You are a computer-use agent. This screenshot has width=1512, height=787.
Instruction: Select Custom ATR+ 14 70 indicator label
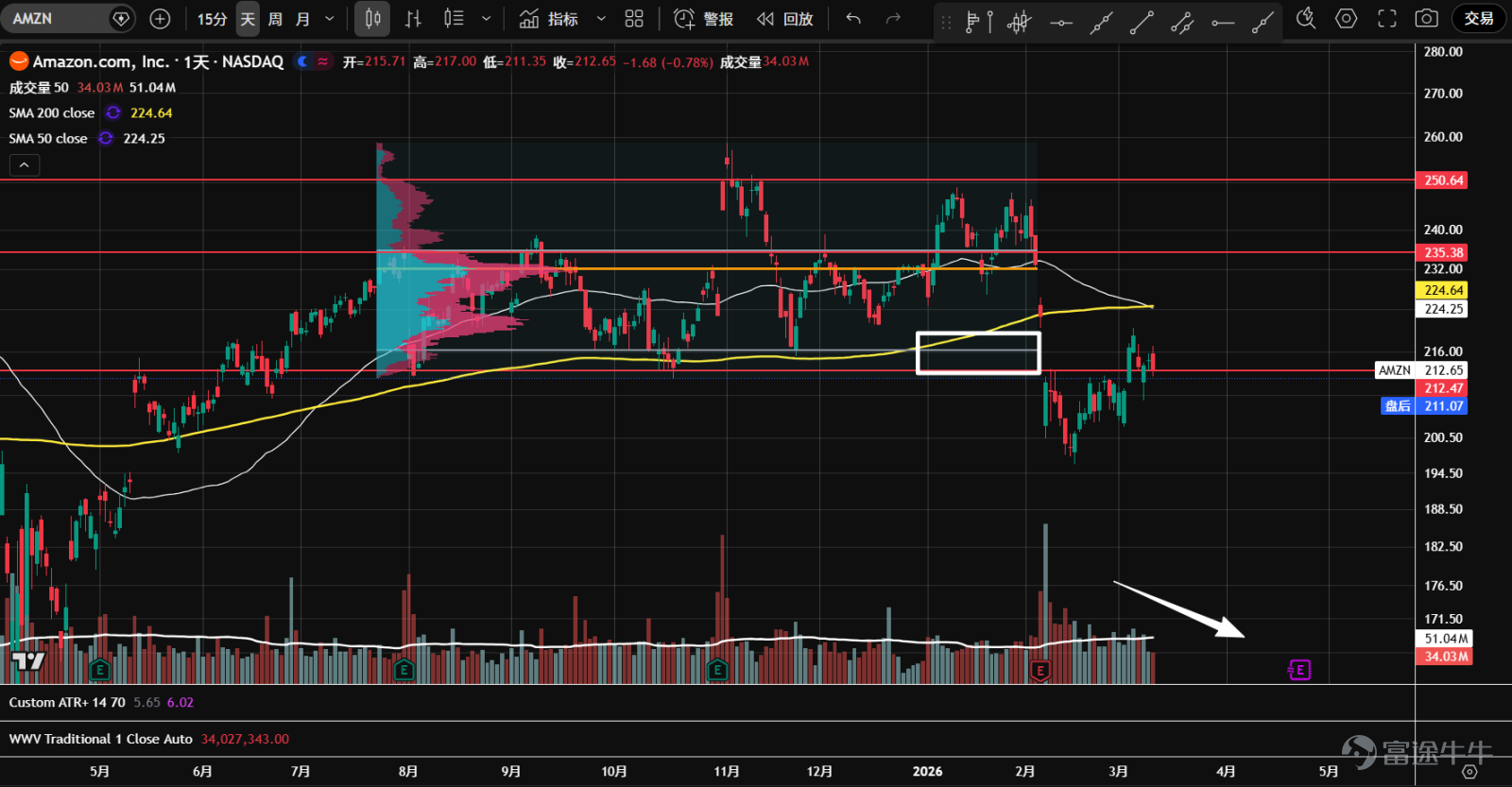click(67, 702)
